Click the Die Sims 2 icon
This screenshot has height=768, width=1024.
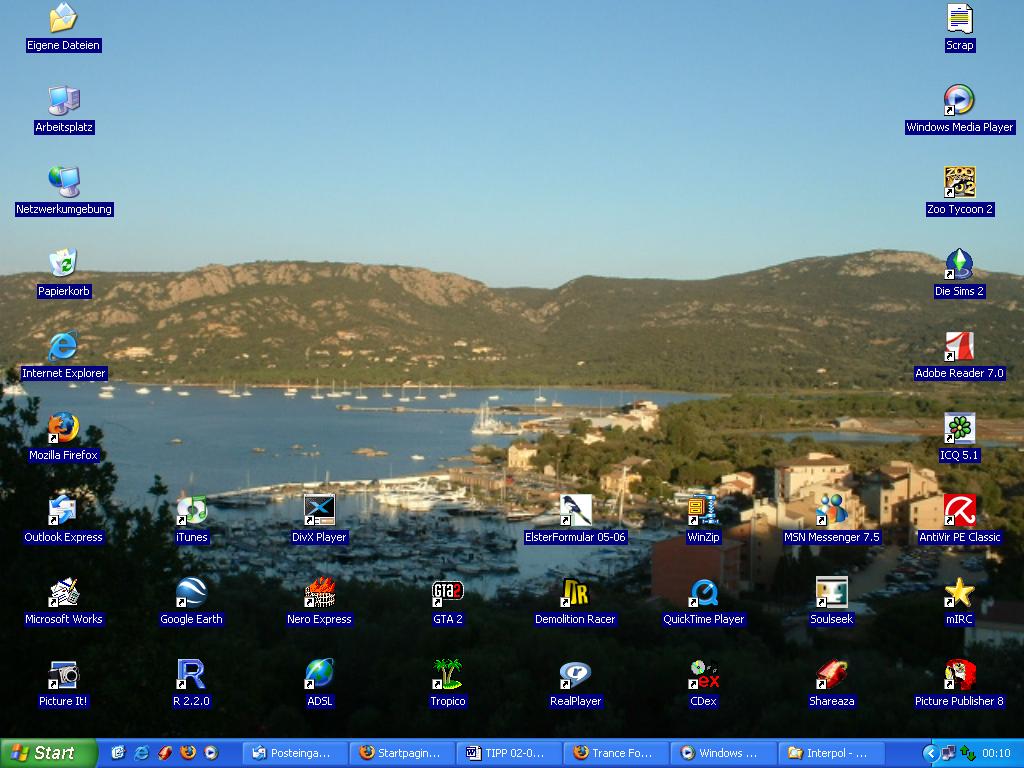(959, 264)
